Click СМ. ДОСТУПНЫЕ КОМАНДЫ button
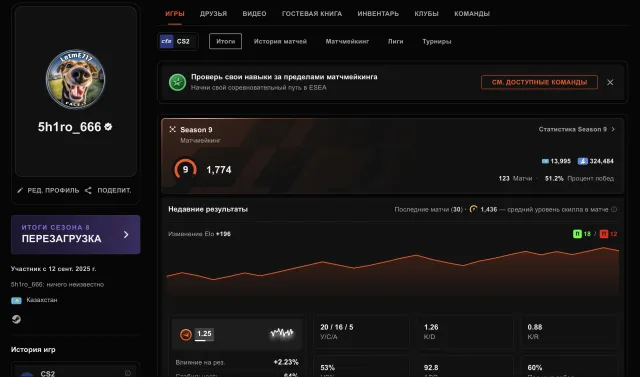This screenshot has height=377, width=640. [539, 82]
